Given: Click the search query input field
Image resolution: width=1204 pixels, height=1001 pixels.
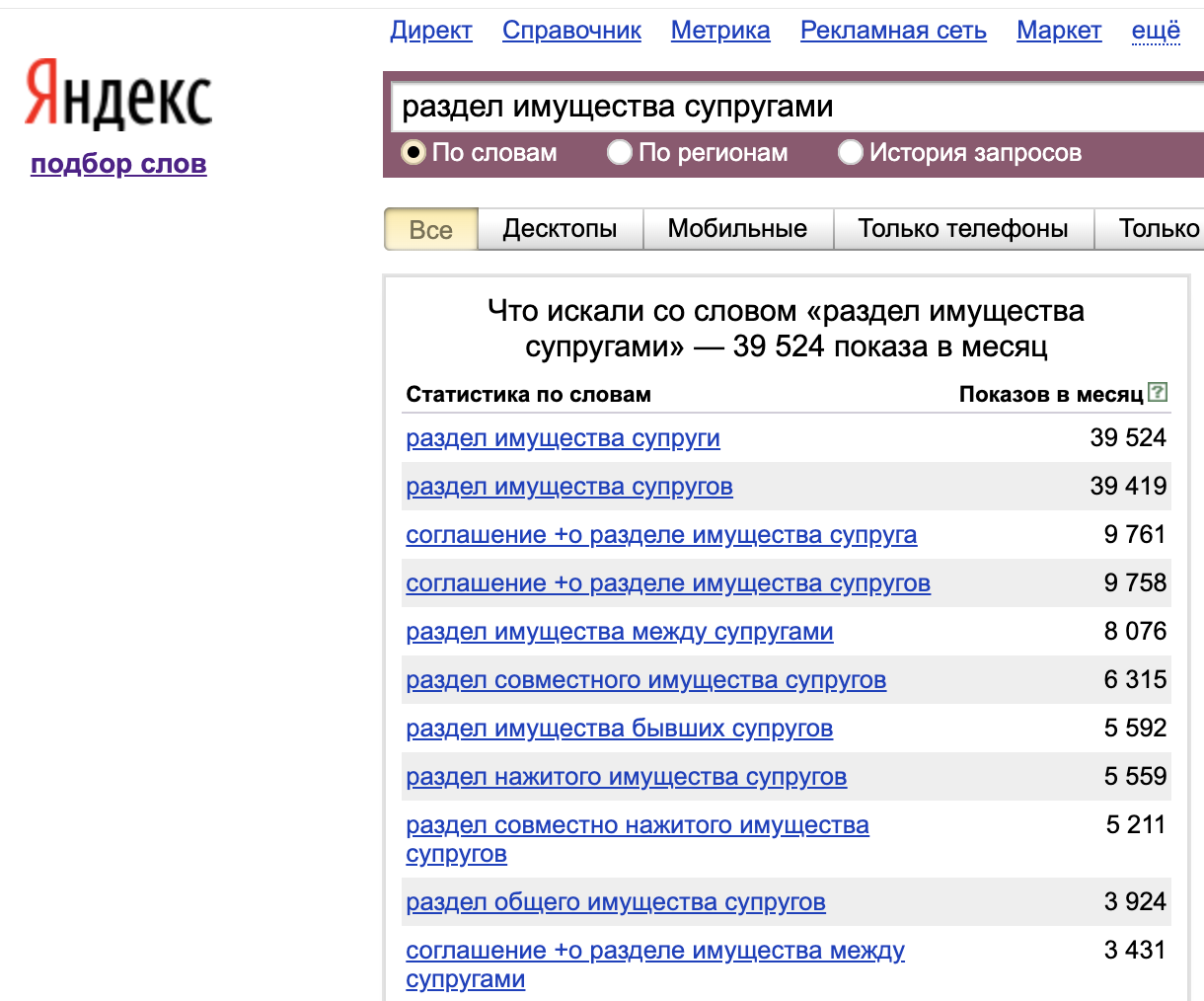Looking at the screenshot, I should point(790,107).
